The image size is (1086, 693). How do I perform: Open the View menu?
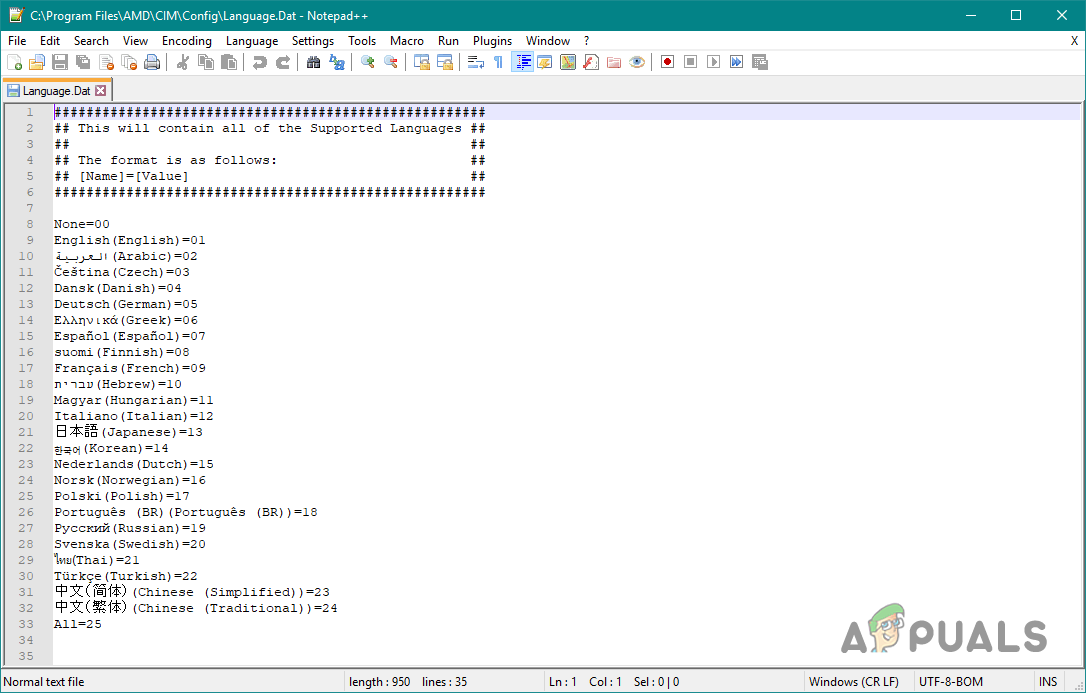tap(136, 41)
